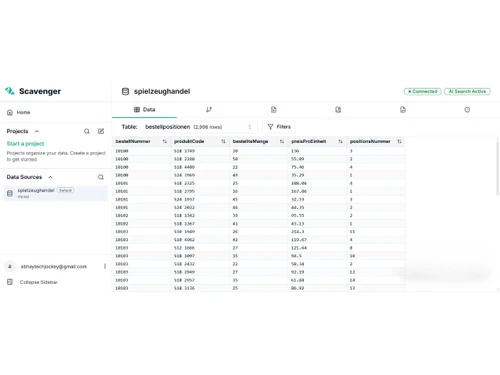Click the Default tag on spielzeughandel source
This screenshot has height=375, width=500.
[x=65, y=190]
